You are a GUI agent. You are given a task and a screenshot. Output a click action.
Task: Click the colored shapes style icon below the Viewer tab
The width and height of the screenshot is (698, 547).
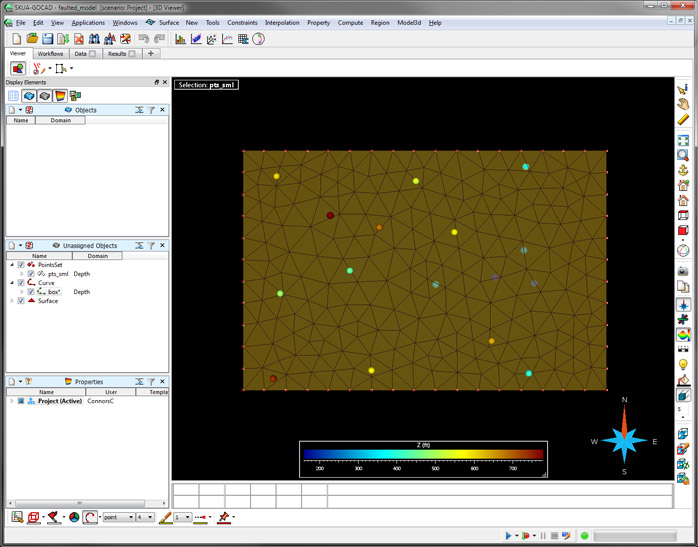[18, 69]
